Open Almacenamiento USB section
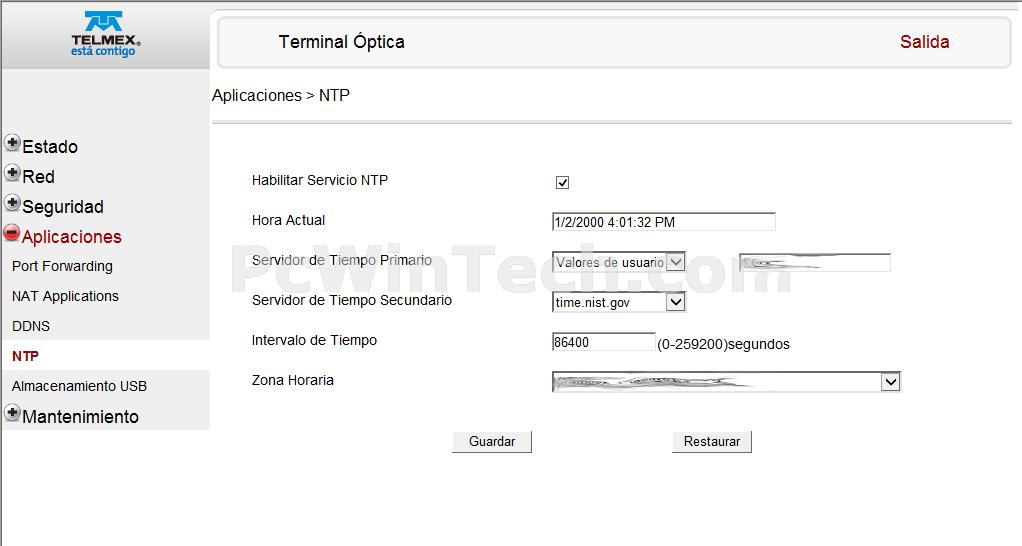The image size is (1022, 546). tap(79, 386)
